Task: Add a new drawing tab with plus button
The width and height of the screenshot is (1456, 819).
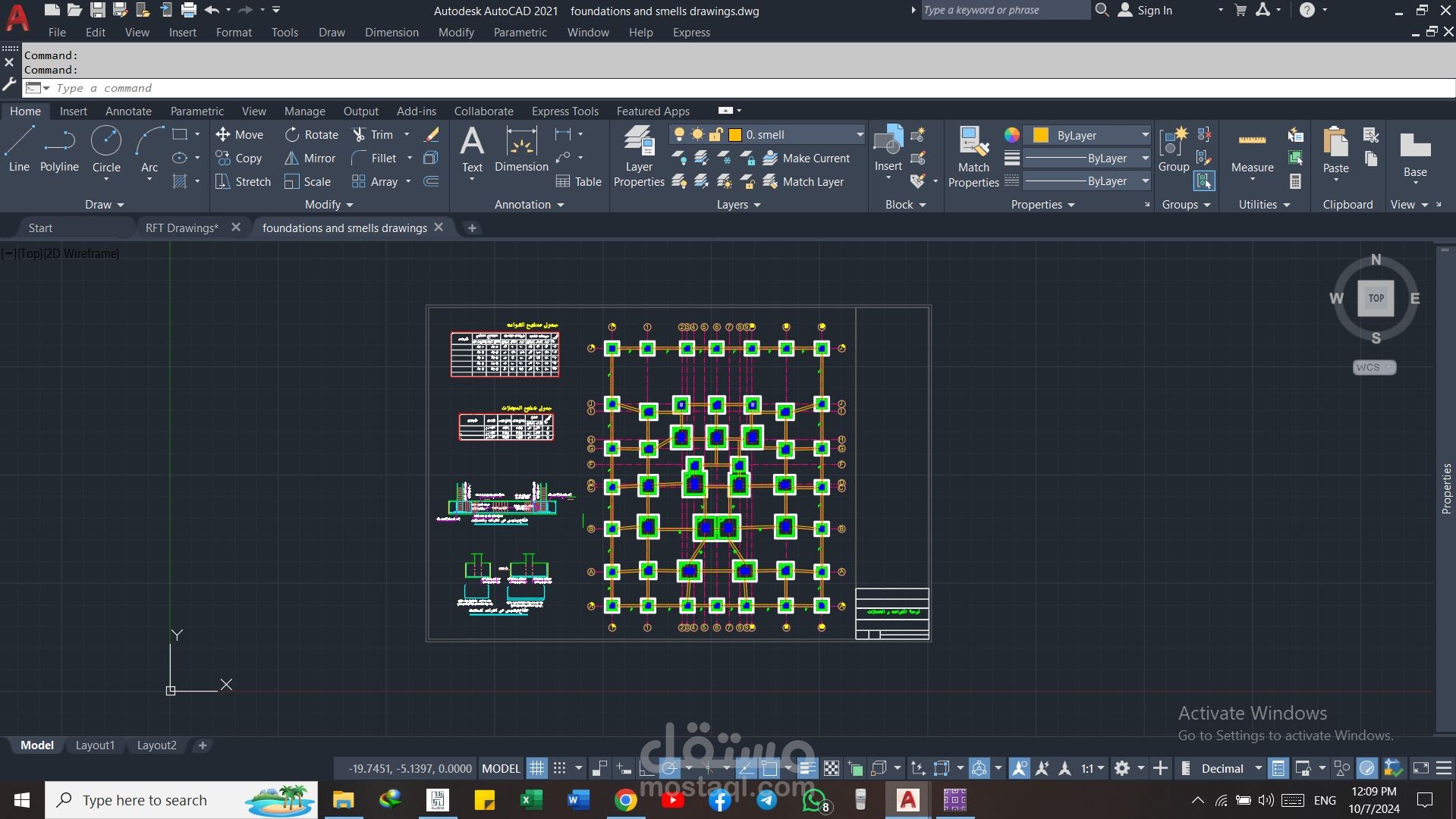Action: point(472,227)
